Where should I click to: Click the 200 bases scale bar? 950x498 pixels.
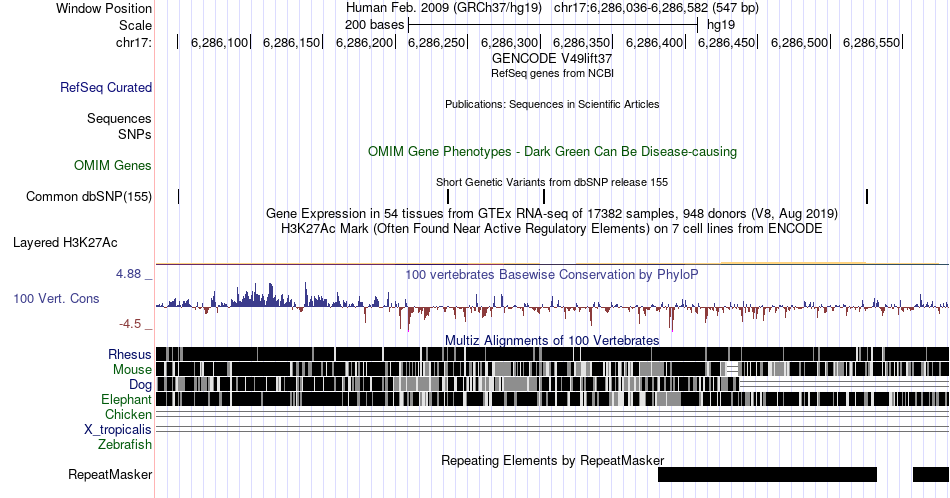click(x=553, y=25)
